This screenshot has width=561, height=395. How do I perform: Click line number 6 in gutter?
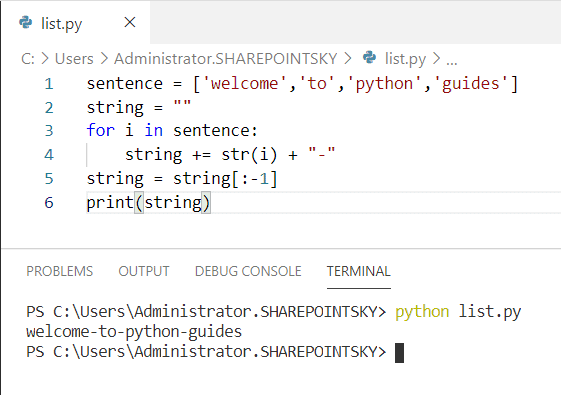(x=49, y=203)
